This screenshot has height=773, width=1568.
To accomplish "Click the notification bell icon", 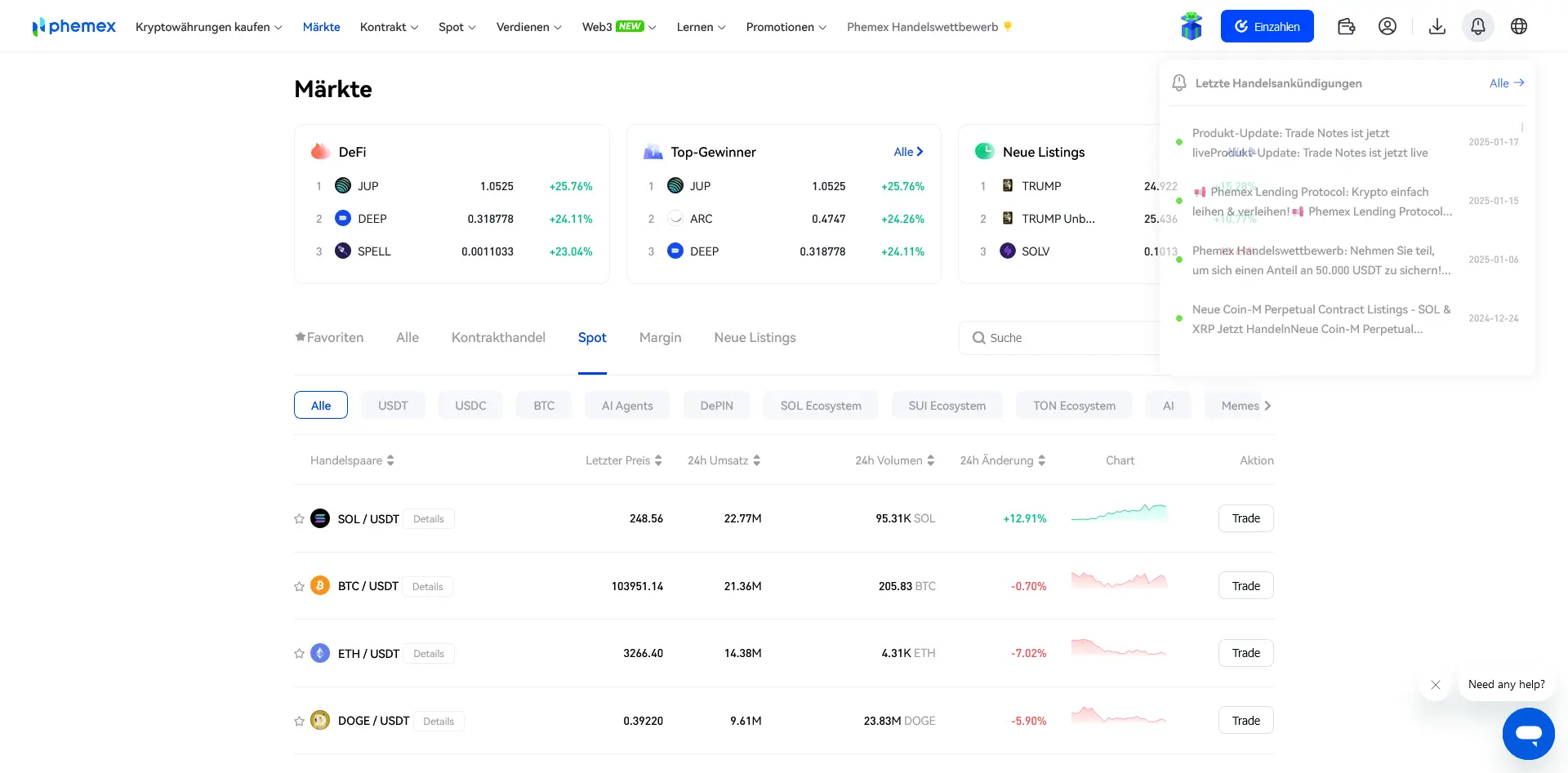I will (1478, 26).
